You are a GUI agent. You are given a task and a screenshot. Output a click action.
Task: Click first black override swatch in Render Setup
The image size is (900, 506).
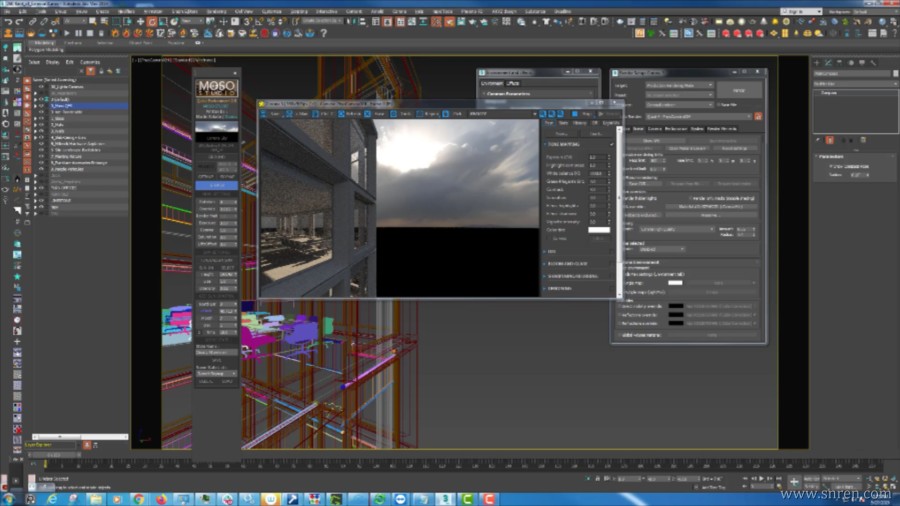tap(676, 306)
